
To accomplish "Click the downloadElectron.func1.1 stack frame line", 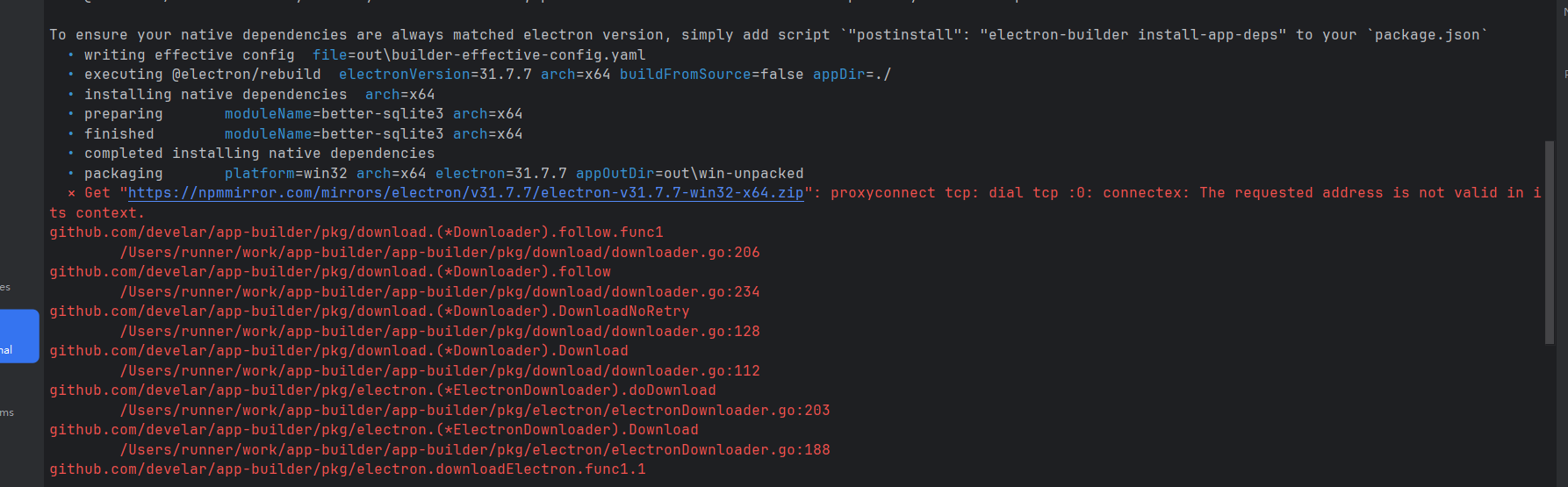I will tap(348, 469).
